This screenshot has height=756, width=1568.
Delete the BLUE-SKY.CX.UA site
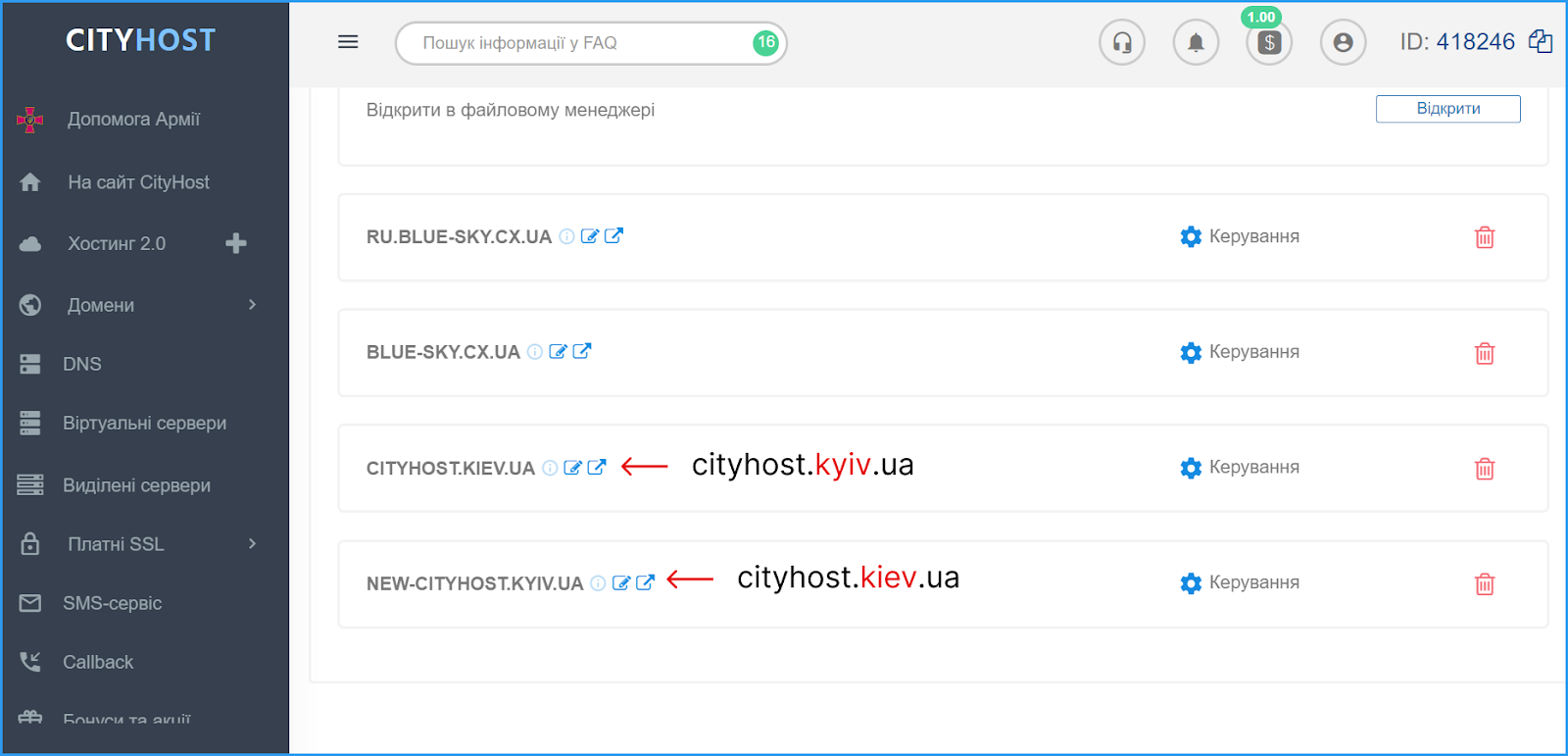point(1485,353)
